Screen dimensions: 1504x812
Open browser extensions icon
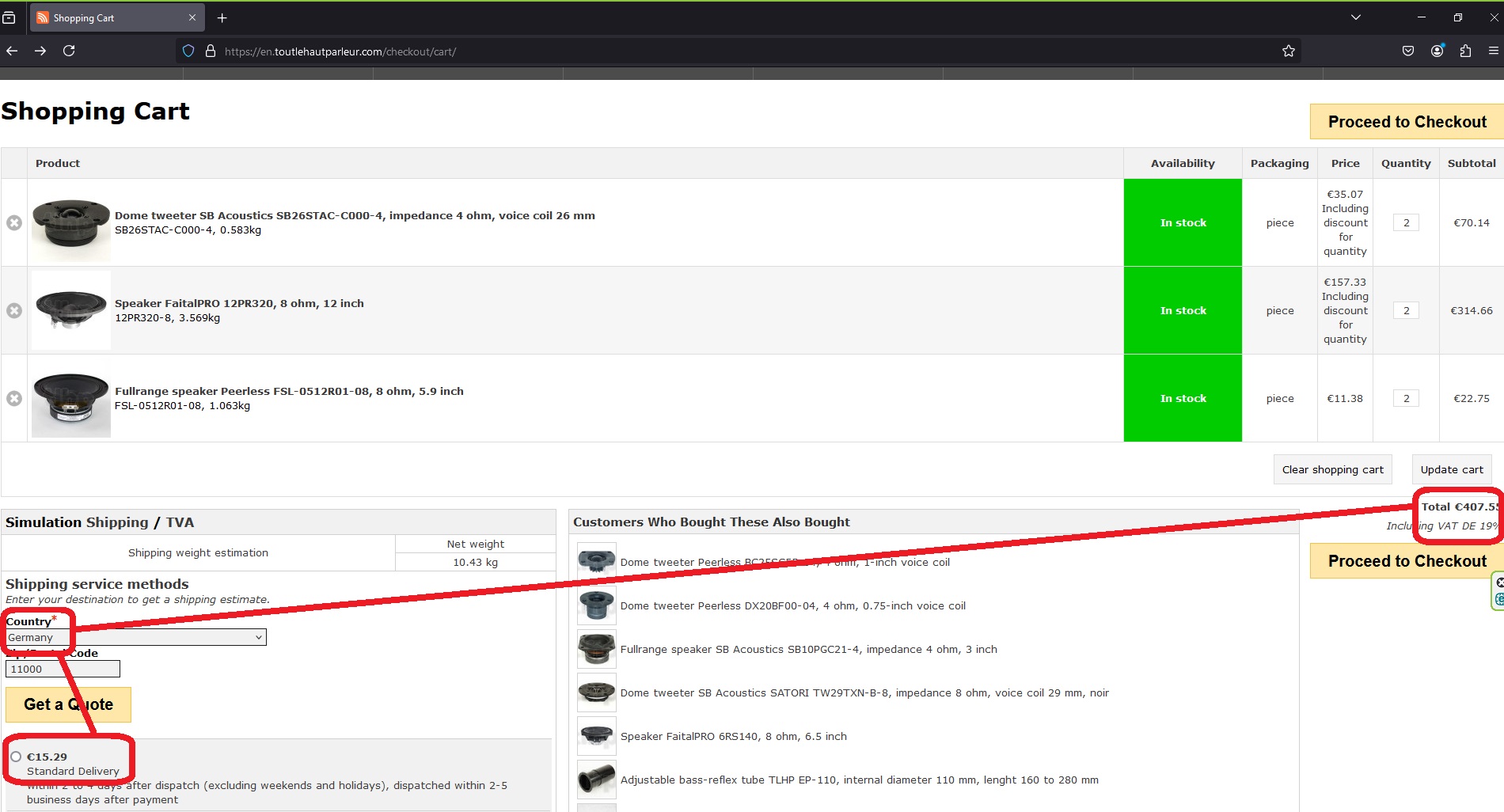(x=1465, y=51)
